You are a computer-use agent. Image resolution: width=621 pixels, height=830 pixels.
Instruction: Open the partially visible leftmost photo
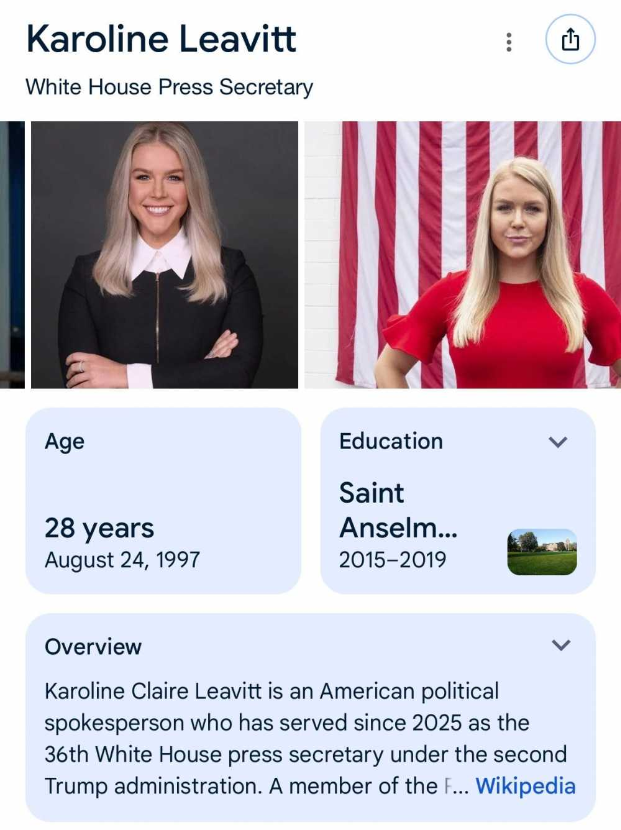click(x=12, y=255)
